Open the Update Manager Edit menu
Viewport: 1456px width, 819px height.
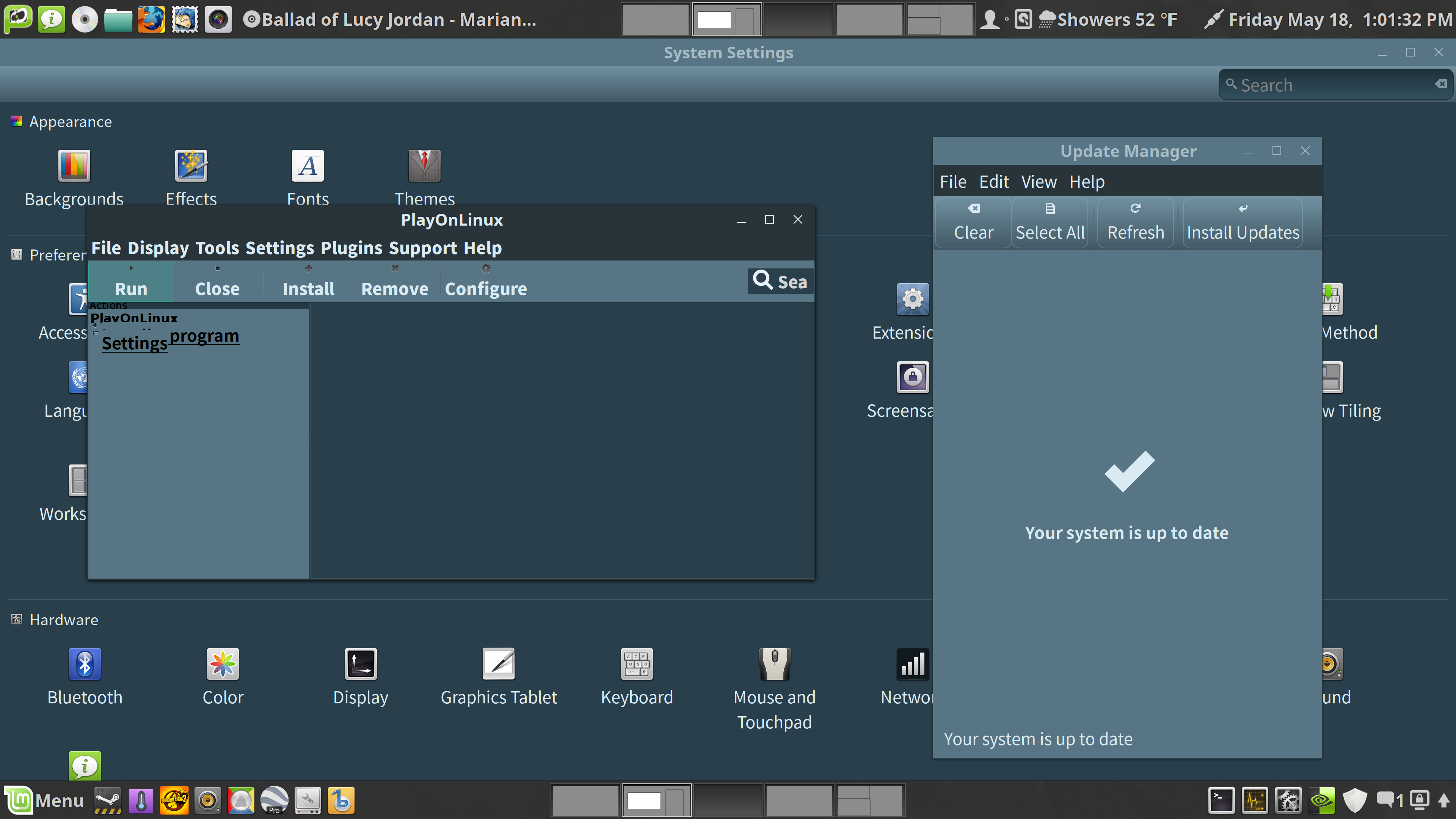tap(994, 182)
